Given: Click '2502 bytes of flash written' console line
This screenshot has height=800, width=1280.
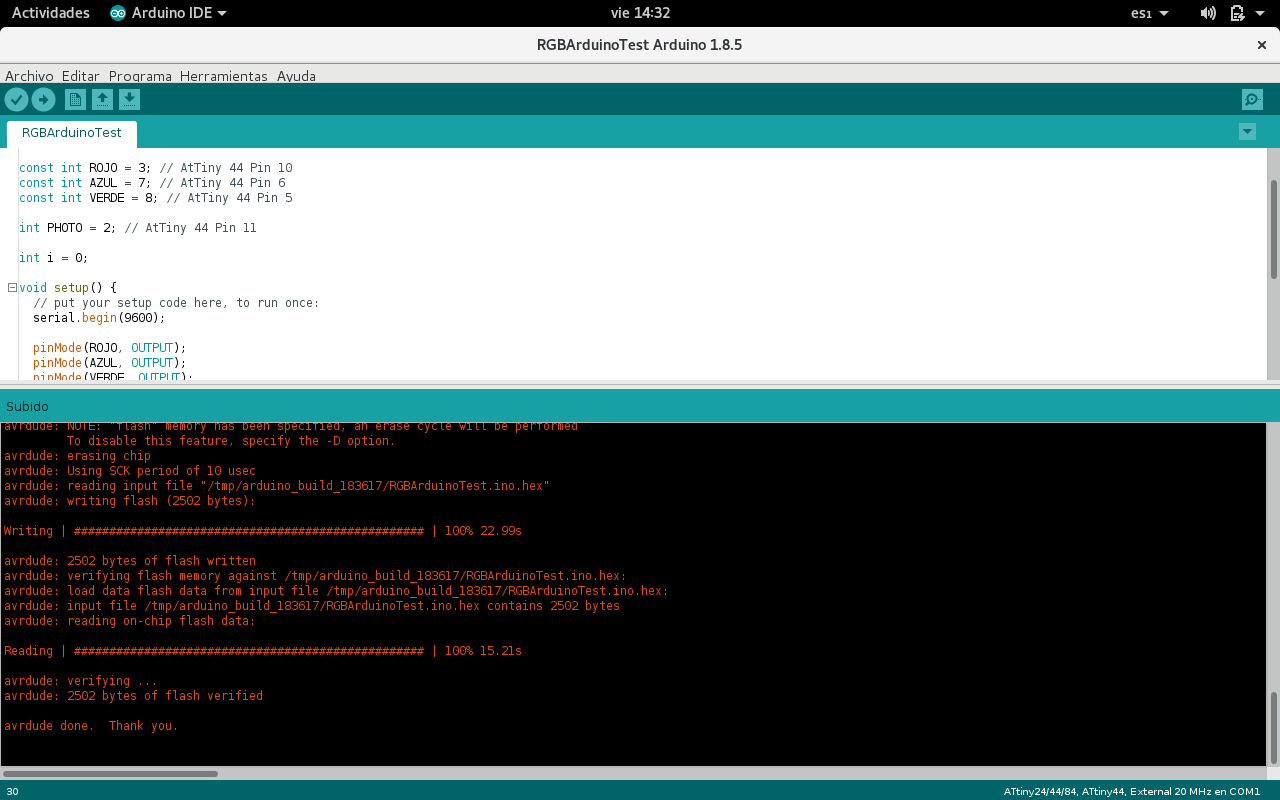Looking at the screenshot, I should pos(129,561).
